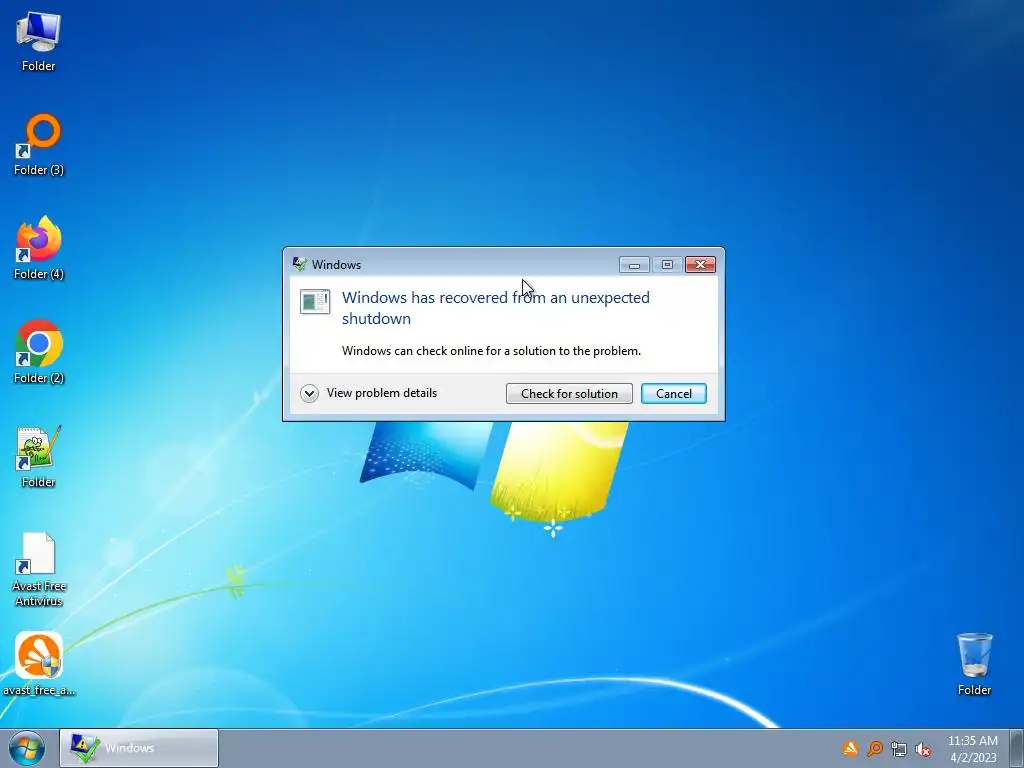The height and width of the screenshot is (768, 1024).
Task: Expand View problem details
Action: coord(369,393)
